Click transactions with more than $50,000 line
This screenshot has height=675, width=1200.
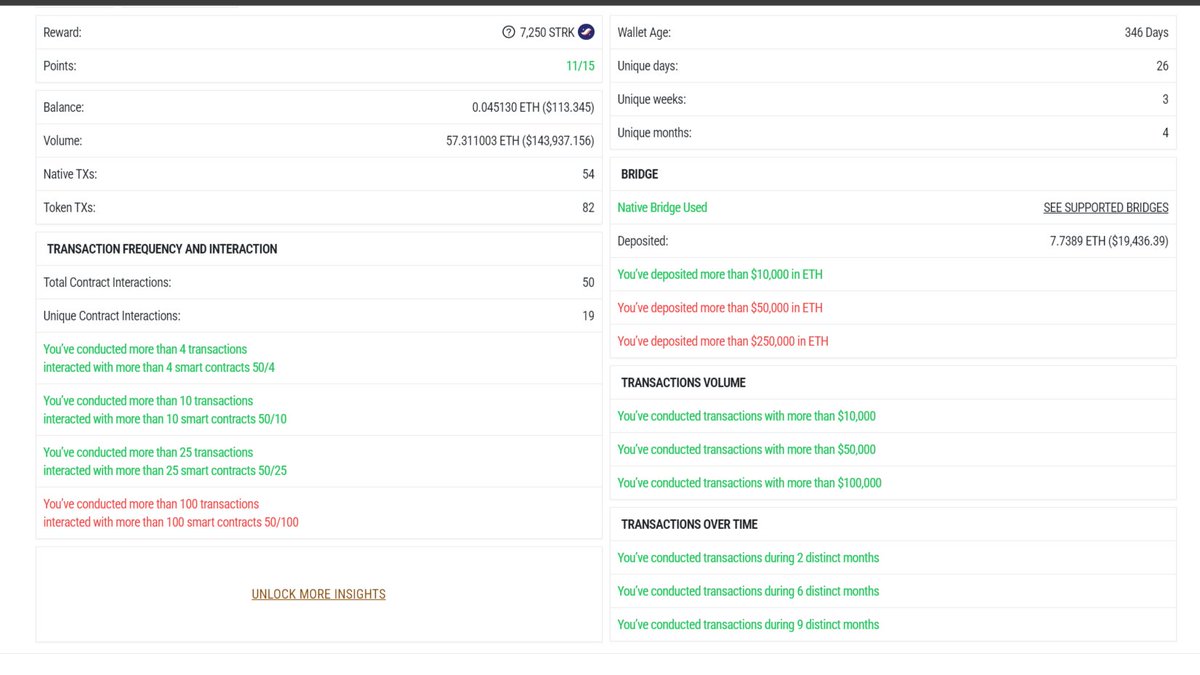(x=746, y=449)
